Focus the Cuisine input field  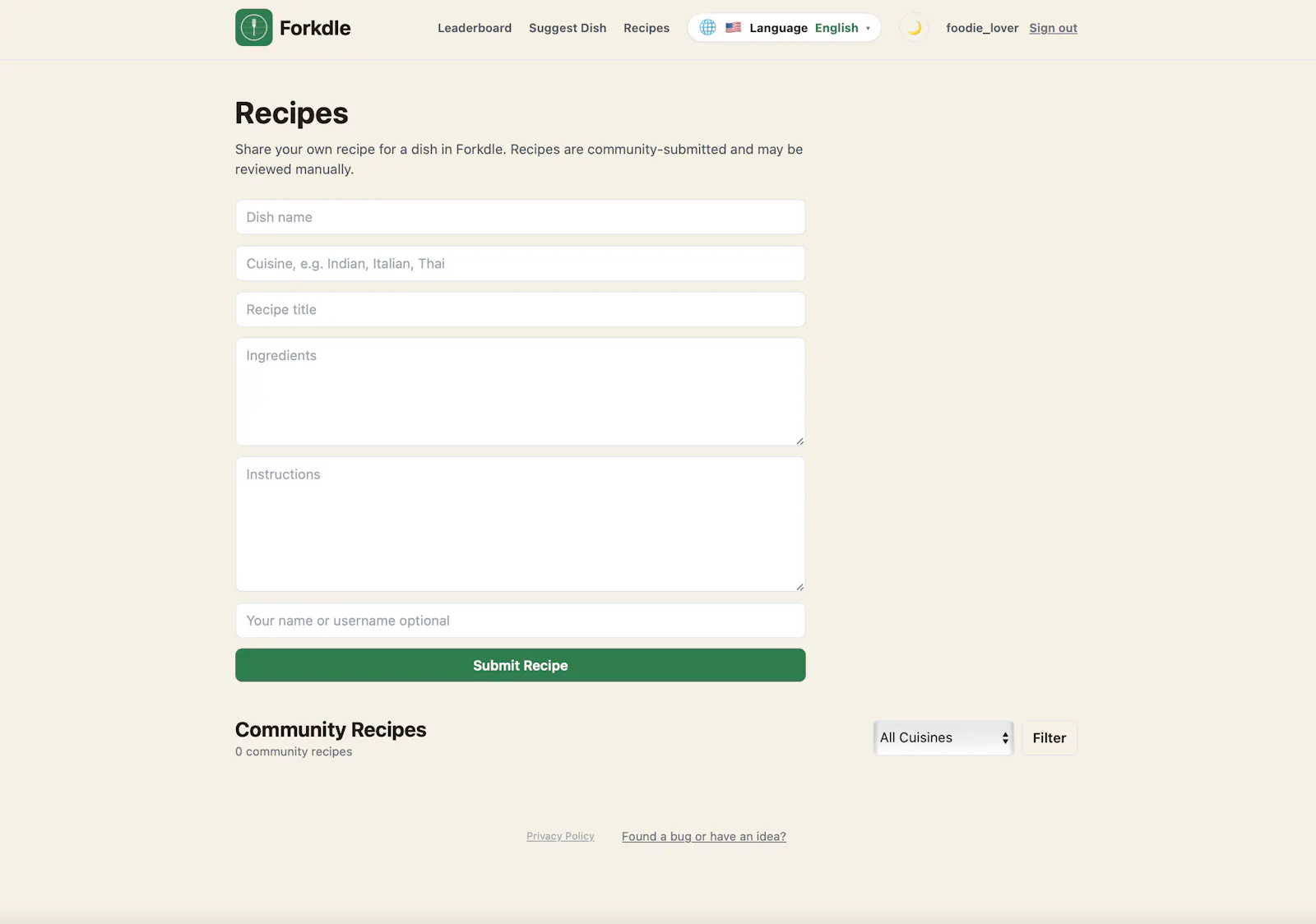point(521,263)
